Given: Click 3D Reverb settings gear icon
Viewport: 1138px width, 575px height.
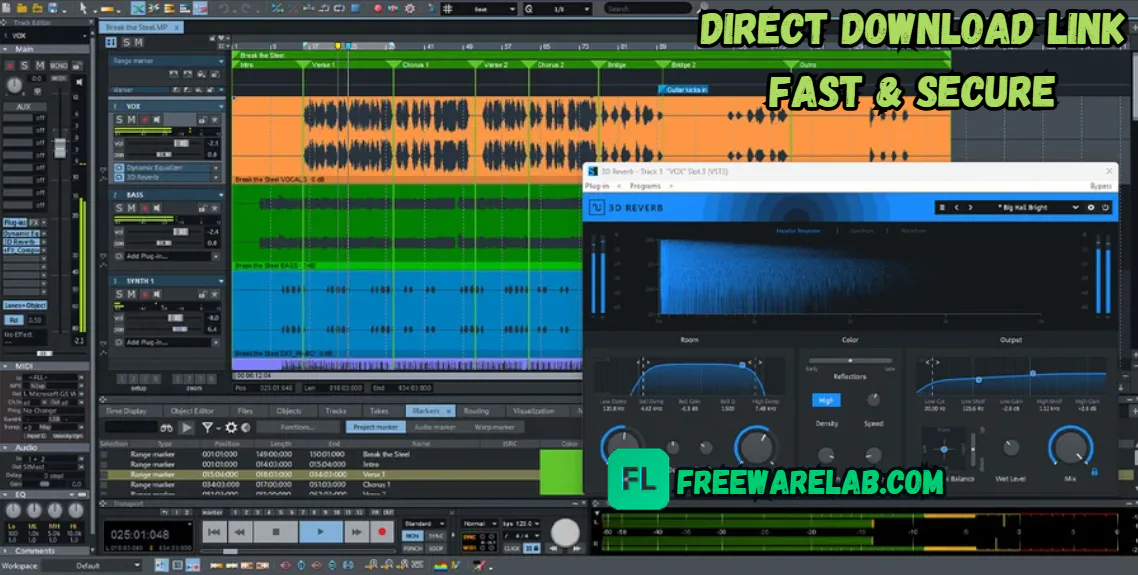Looking at the screenshot, I should click(x=1091, y=208).
